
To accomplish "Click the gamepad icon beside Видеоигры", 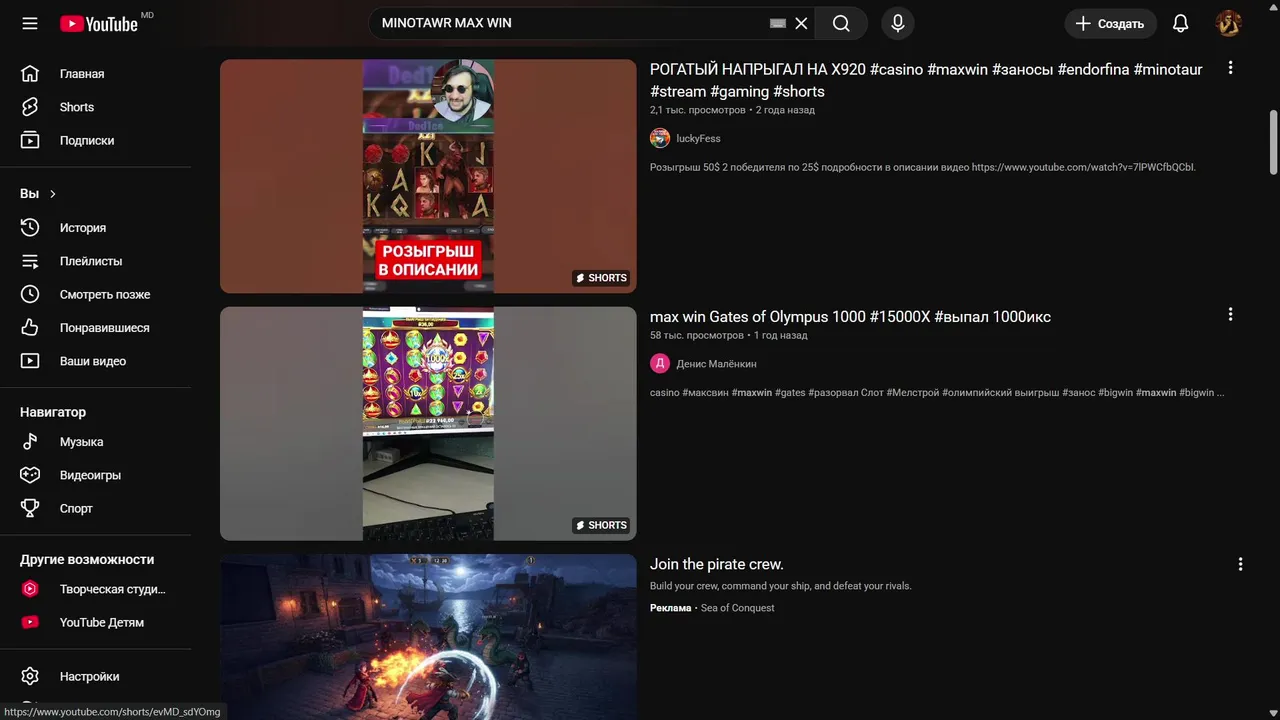I will coord(30,475).
